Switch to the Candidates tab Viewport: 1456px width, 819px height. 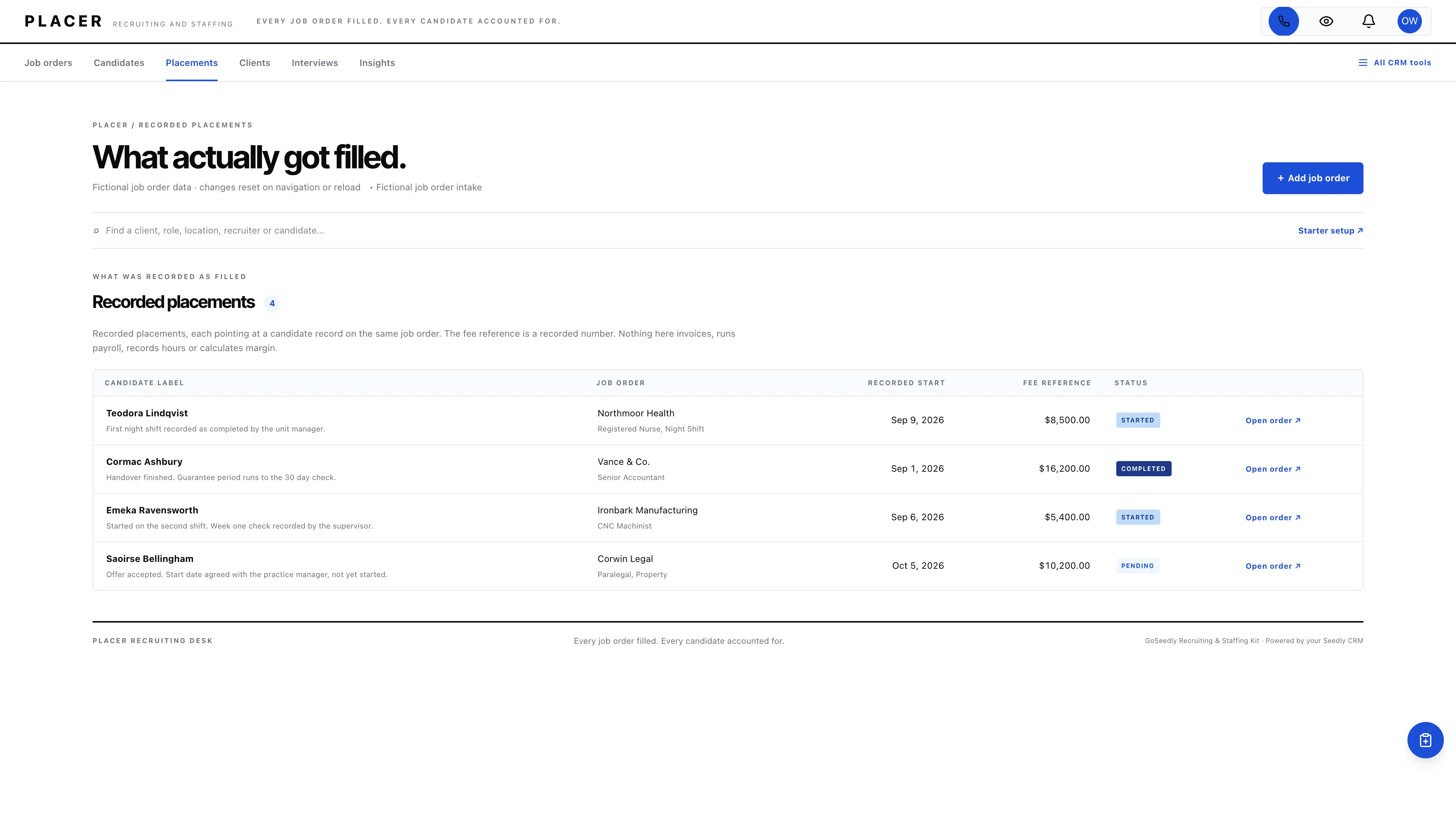[x=119, y=63]
